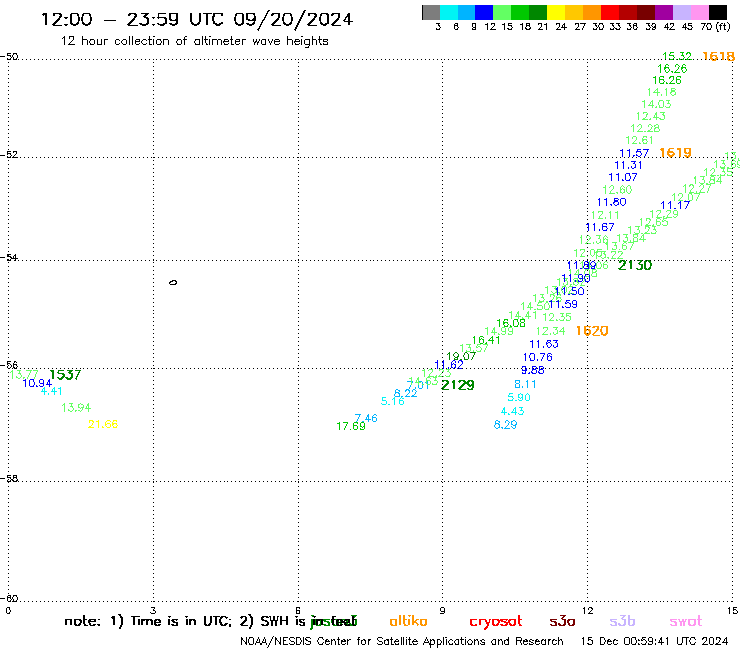Click the 'altika' satellite legend label
Viewport: 740px width, 650px height.
(408, 621)
